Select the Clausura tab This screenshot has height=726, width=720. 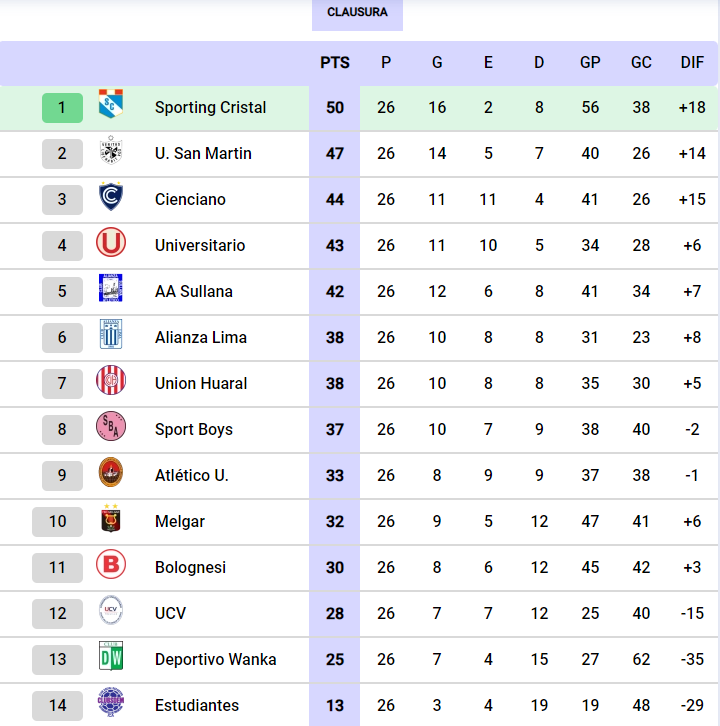[357, 13]
